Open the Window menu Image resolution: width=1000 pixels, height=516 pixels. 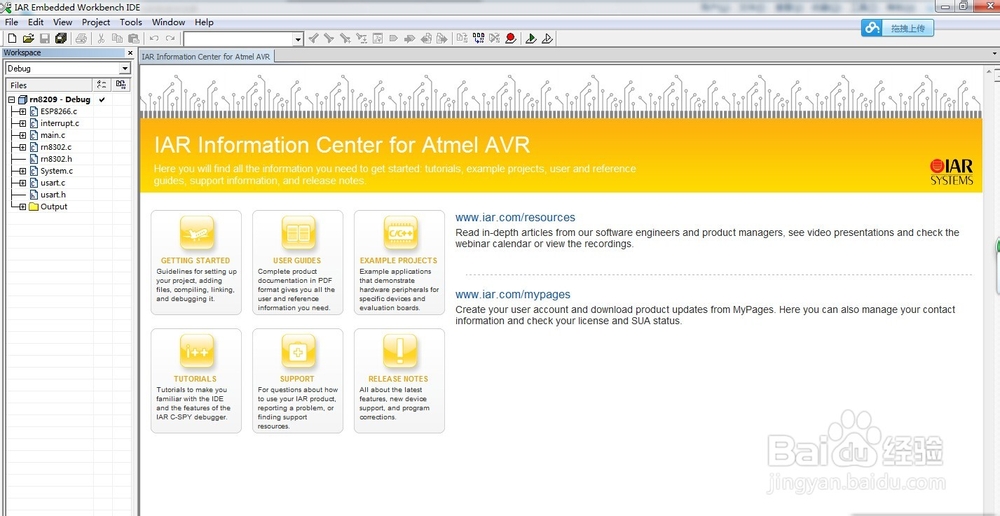(168, 22)
